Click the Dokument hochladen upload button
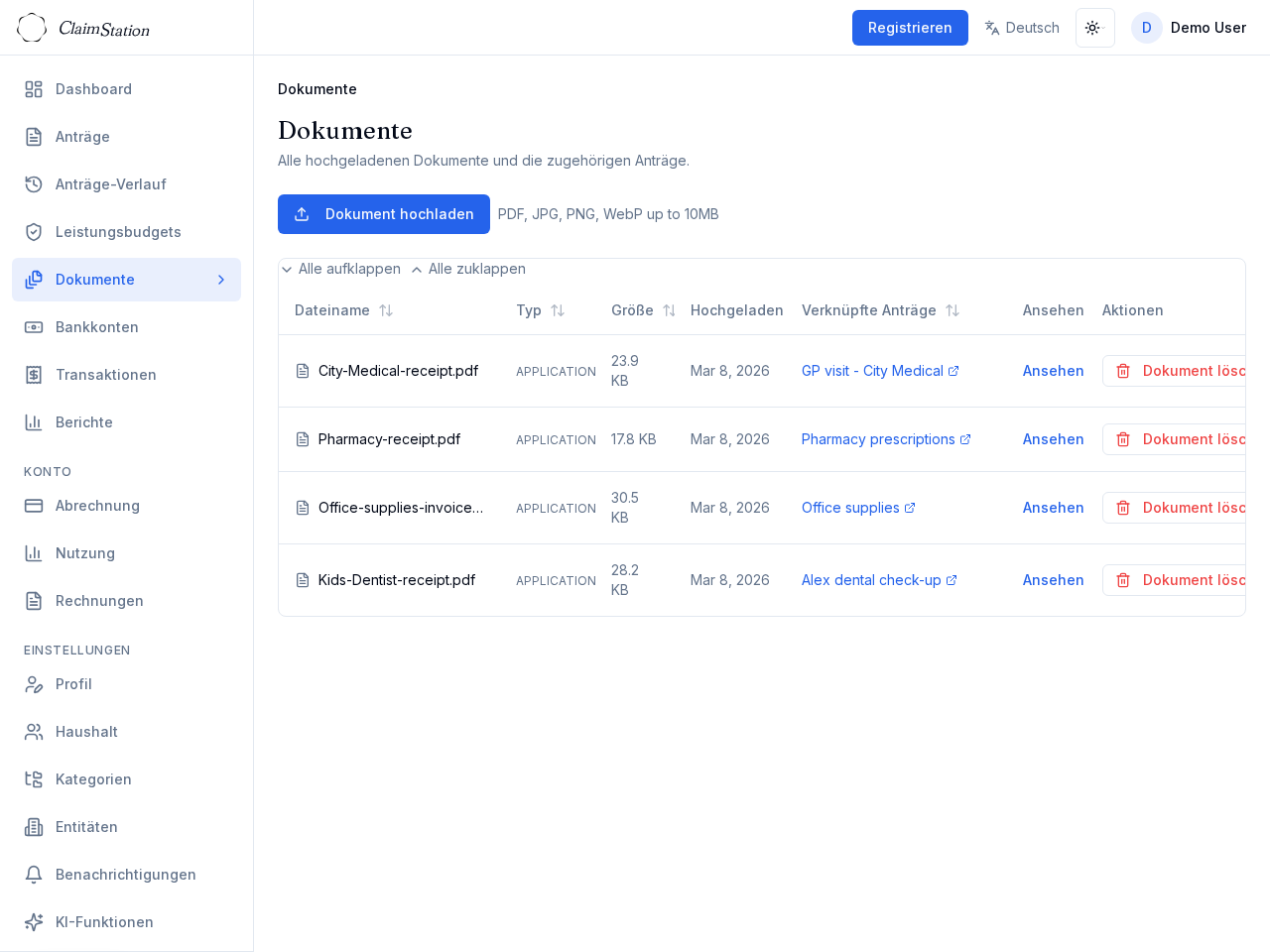1270x952 pixels. tap(383, 214)
